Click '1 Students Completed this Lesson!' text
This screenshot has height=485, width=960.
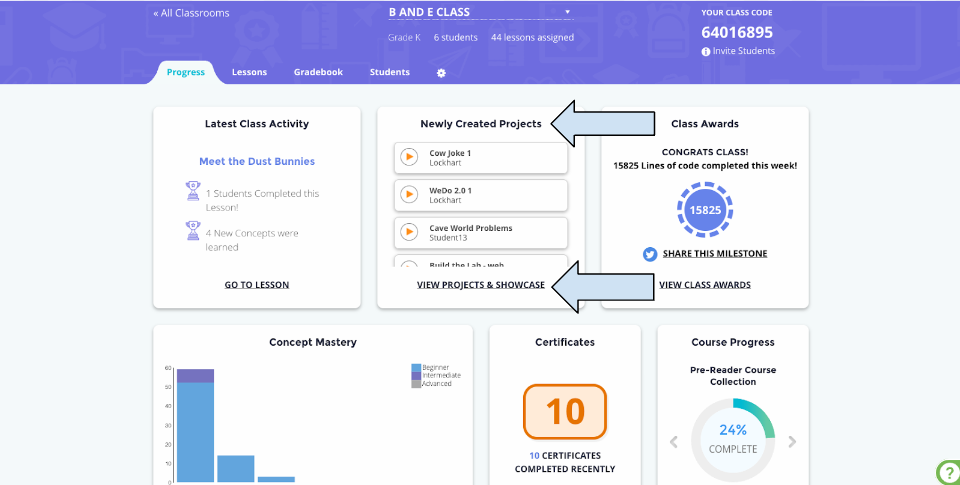[262, 200]
